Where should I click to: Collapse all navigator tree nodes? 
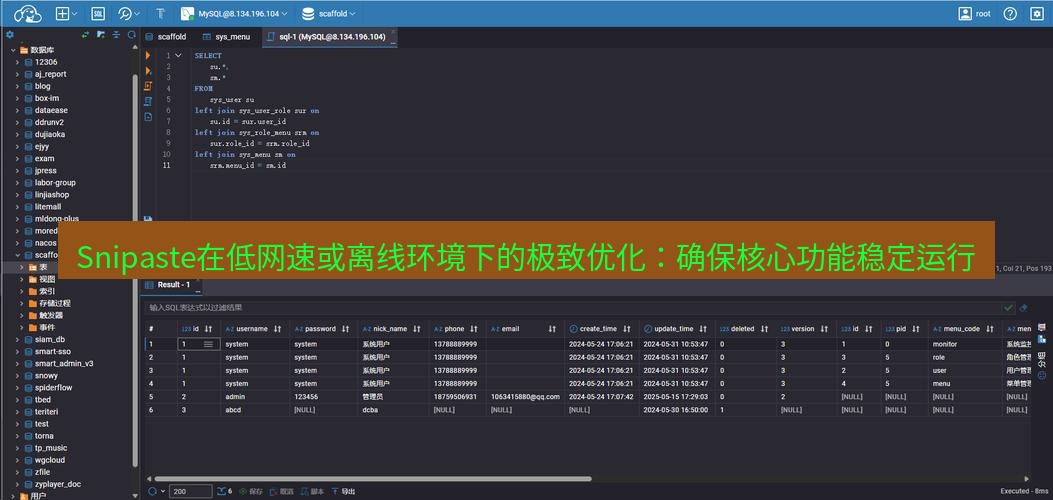point(116,34)
